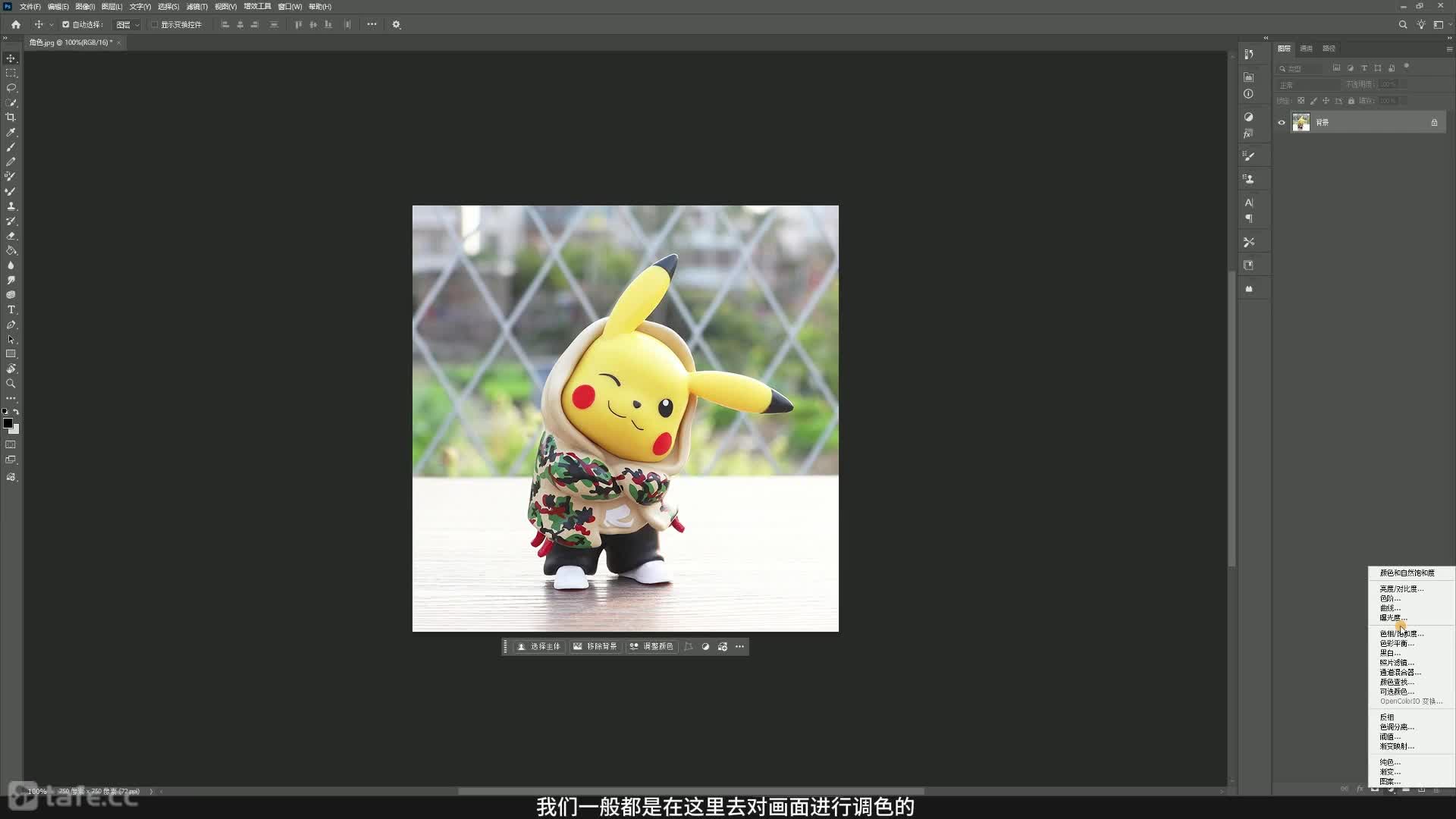
Task: Toggle the Auto-Select (自动选择) checkbox
Action: (x=66, y=24)
